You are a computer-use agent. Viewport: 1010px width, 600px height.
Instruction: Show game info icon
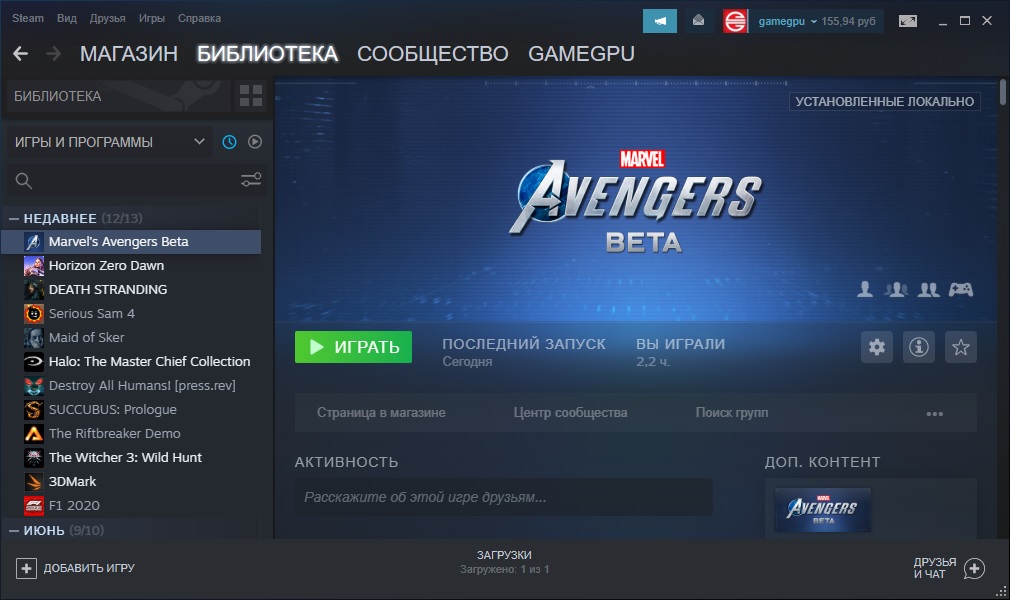[919, 347]
